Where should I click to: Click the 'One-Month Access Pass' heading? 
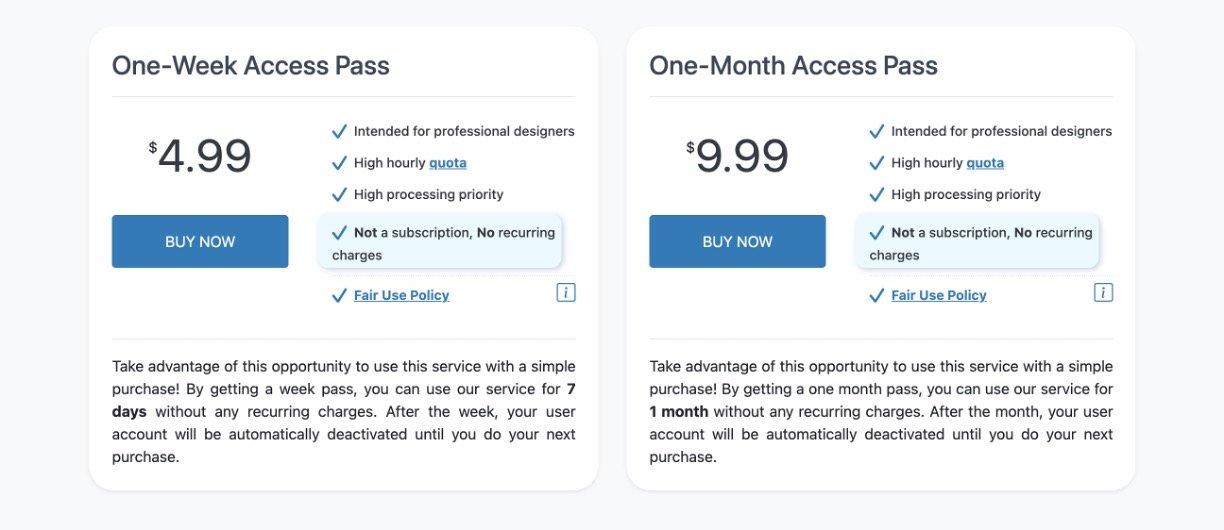click(793, 66)
